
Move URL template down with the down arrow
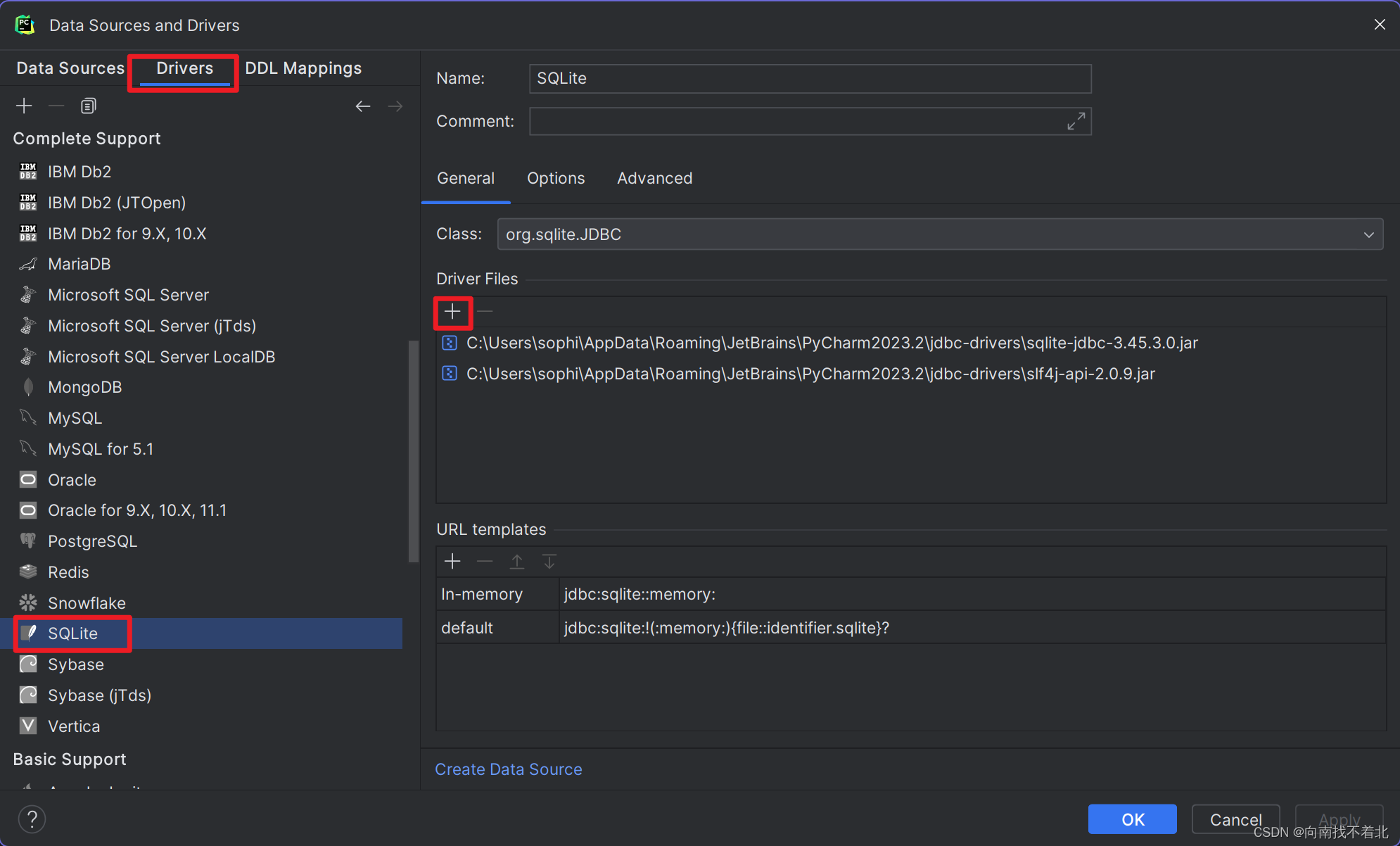pyautogui.click(x=549, y=561)
